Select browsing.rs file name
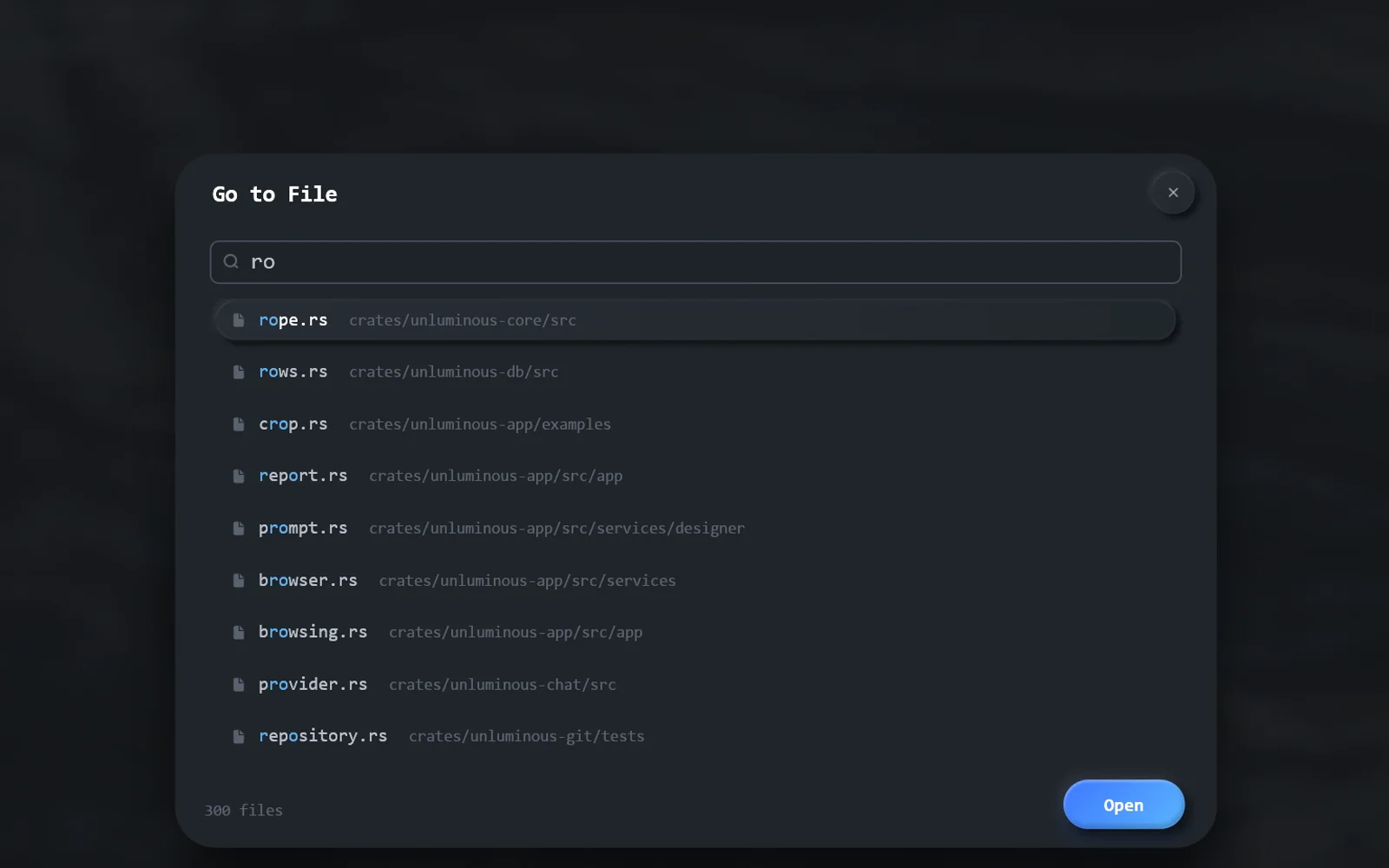 click(x=313, y=632)
